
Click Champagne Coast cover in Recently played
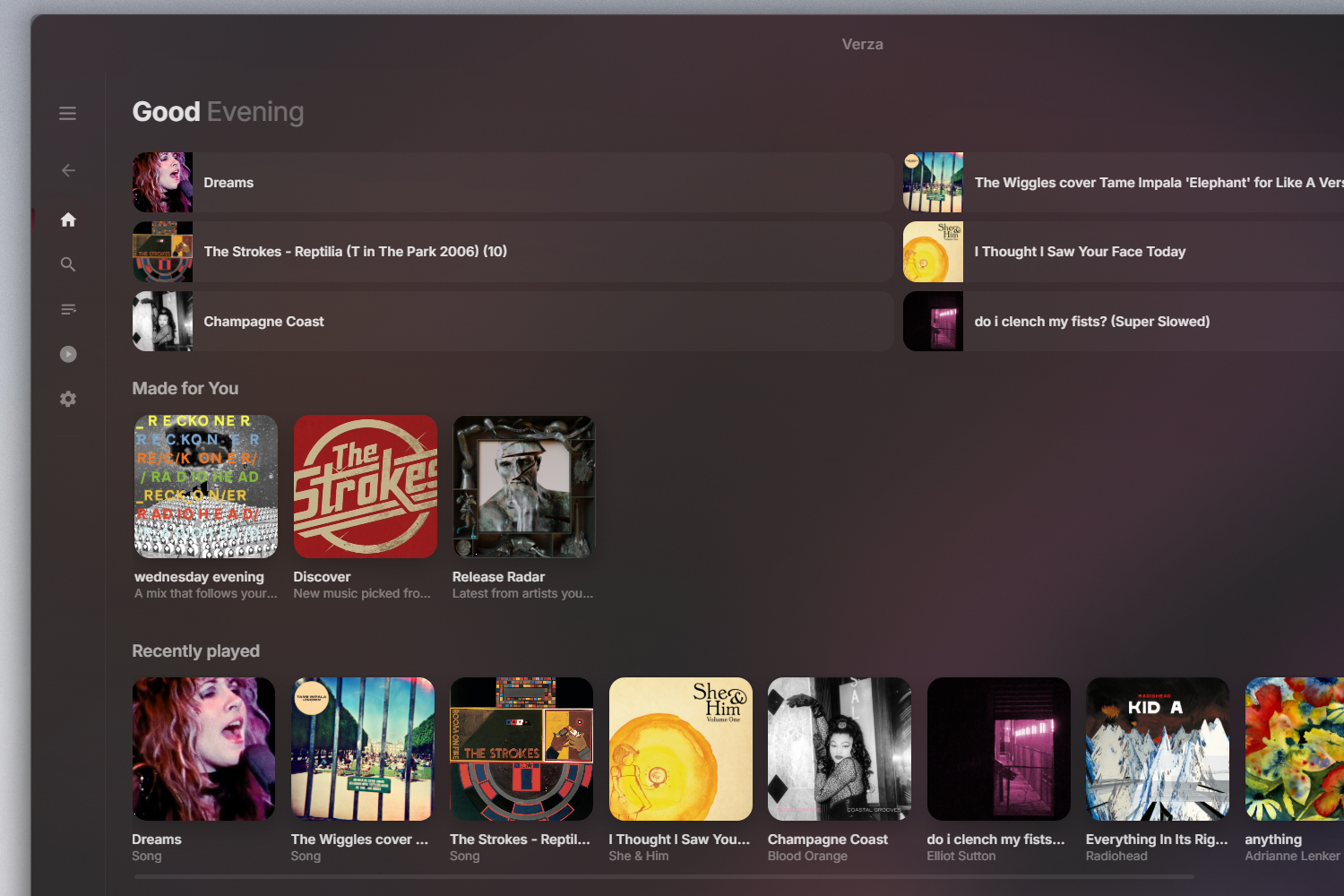[840, 749]
